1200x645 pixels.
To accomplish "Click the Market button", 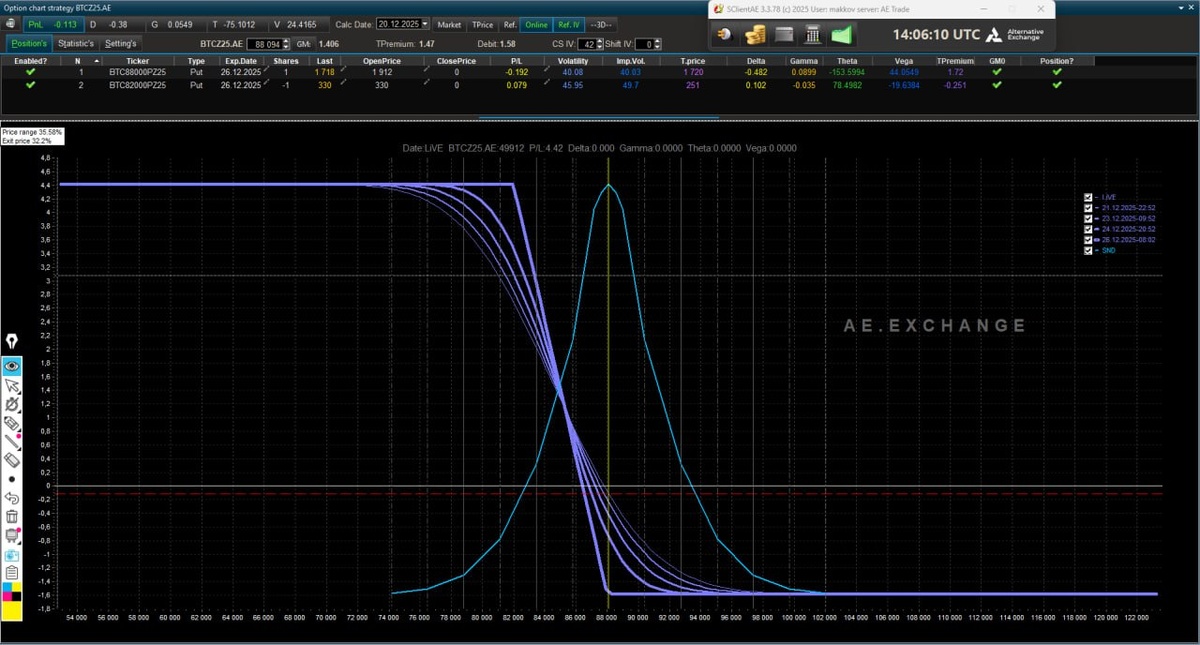I will pyautogui.click(x=449, y=23).
